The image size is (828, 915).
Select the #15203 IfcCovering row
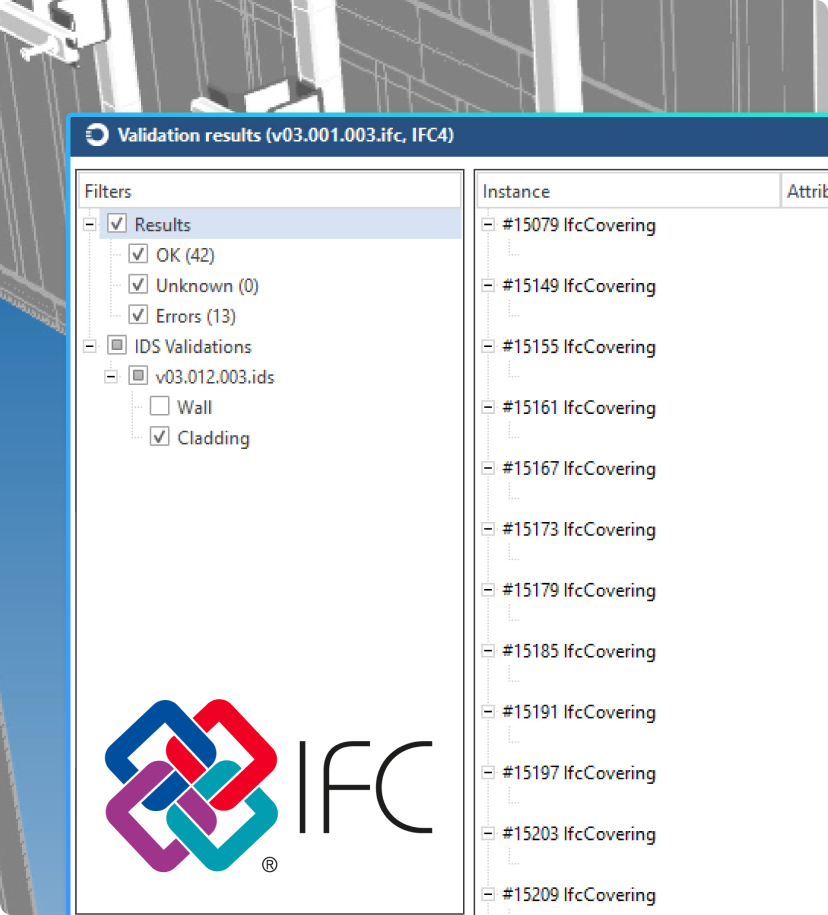coord(578,834)
